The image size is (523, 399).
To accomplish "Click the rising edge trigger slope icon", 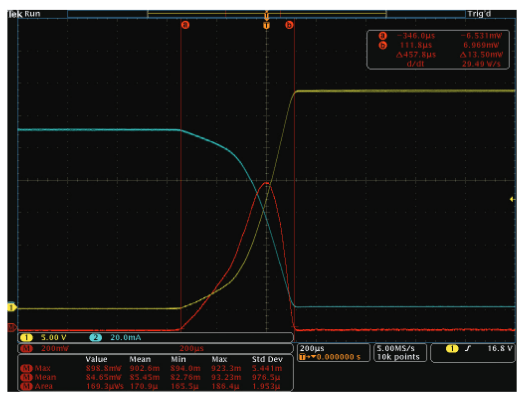I will 468,349.
